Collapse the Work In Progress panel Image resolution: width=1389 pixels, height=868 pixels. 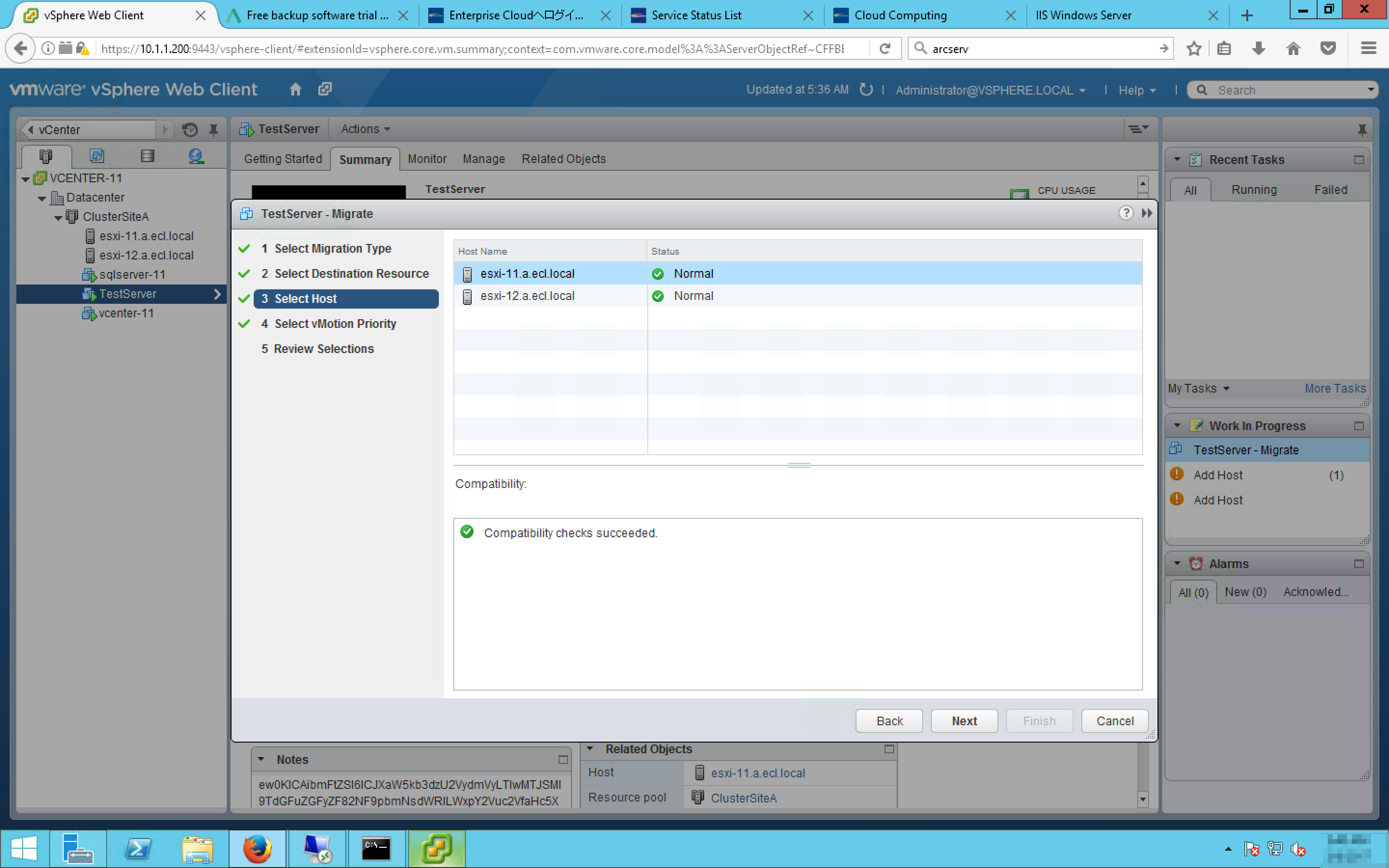point(1177,426)
